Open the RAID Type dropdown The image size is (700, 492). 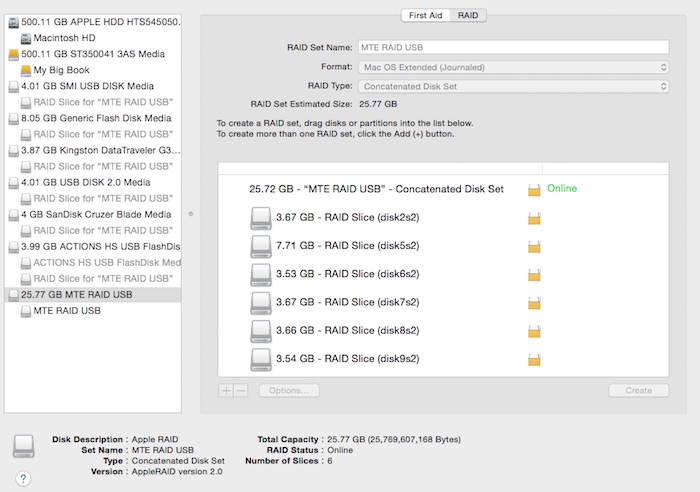click(x=513, y=86)
